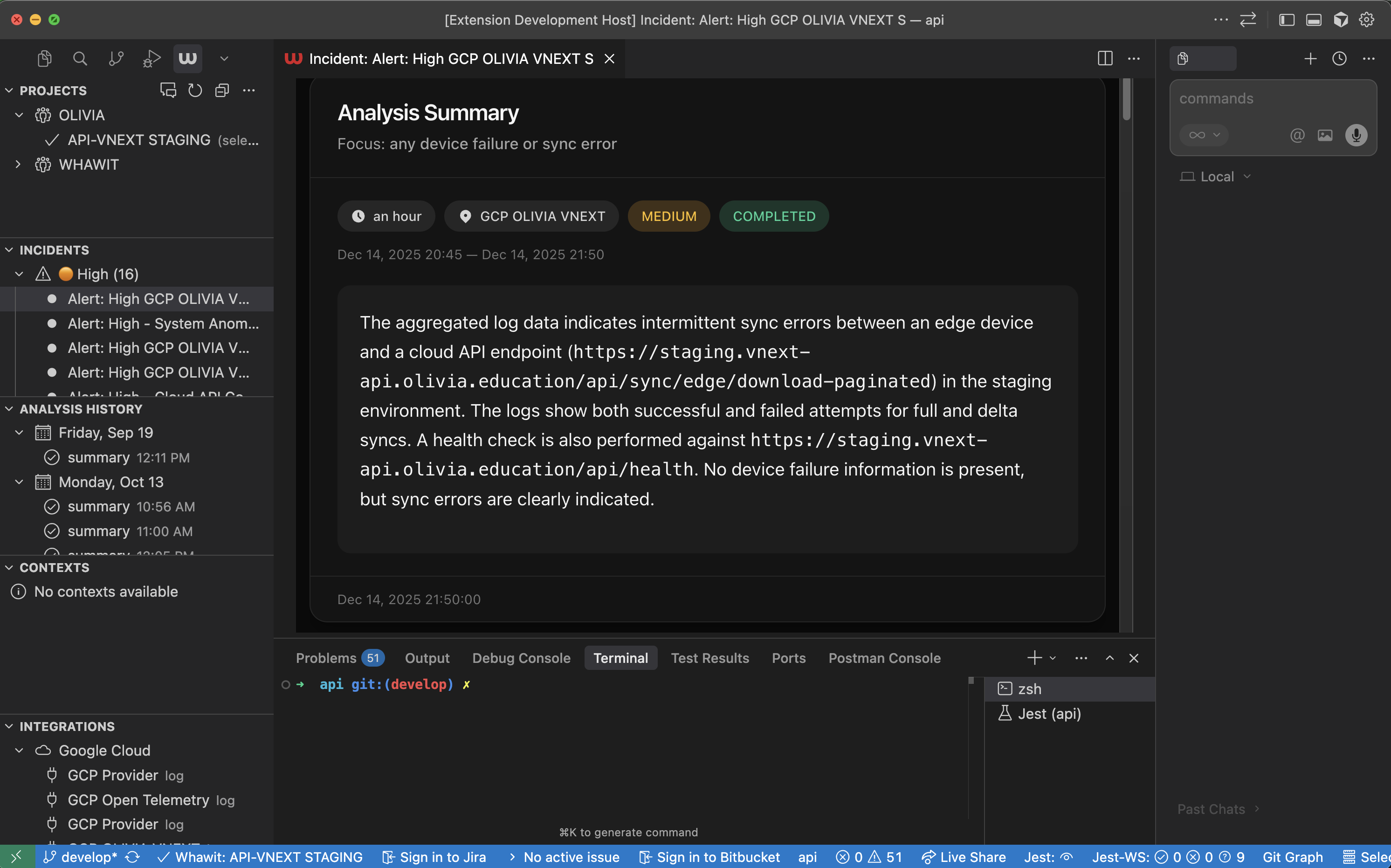
Task: Open search in the extension sidebar
Action: [x=80, y=58]
